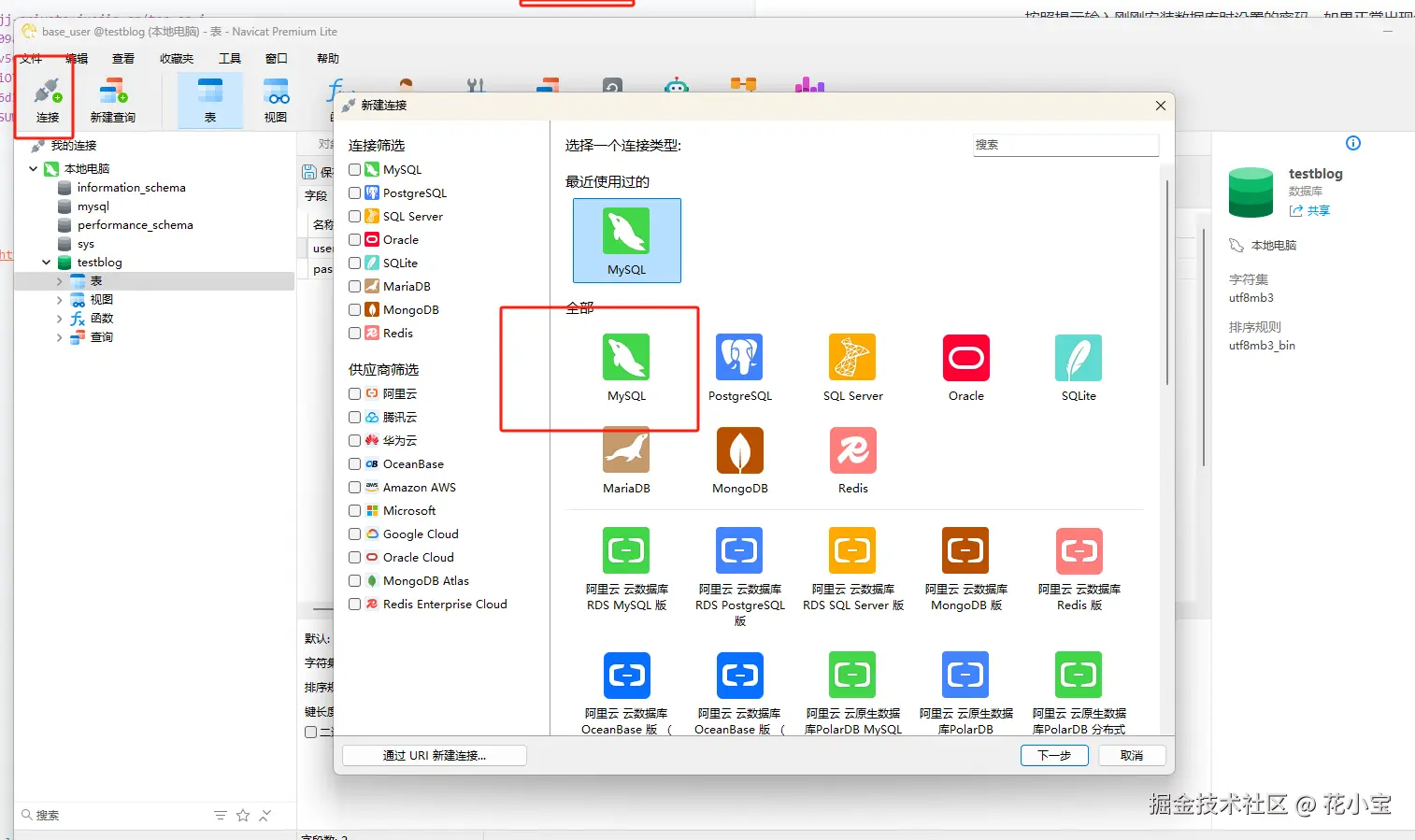Tick the SQL Server filter checkbox
1415x840 pixels.
coord(355,217)
